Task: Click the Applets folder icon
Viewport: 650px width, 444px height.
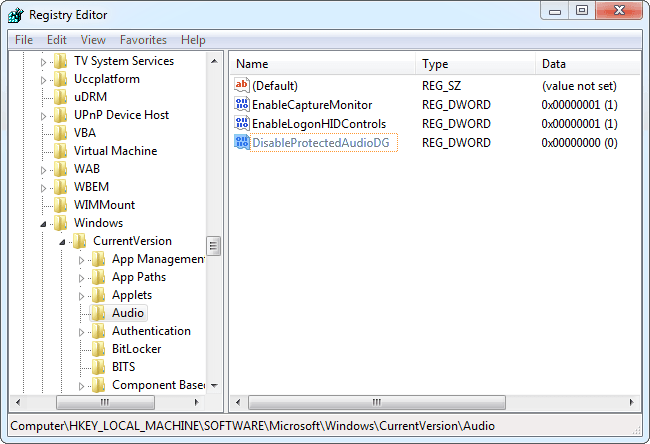Action: (99, 295)
